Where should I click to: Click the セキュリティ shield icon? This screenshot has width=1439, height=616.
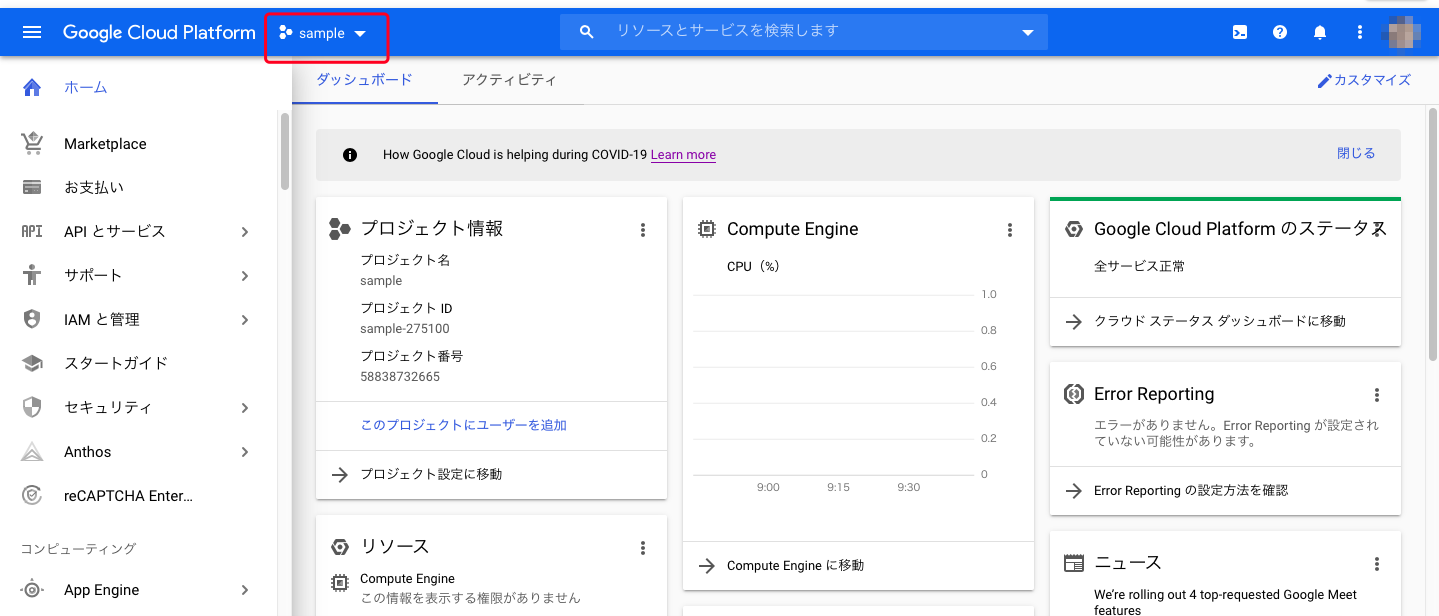[x=32, y=407]
